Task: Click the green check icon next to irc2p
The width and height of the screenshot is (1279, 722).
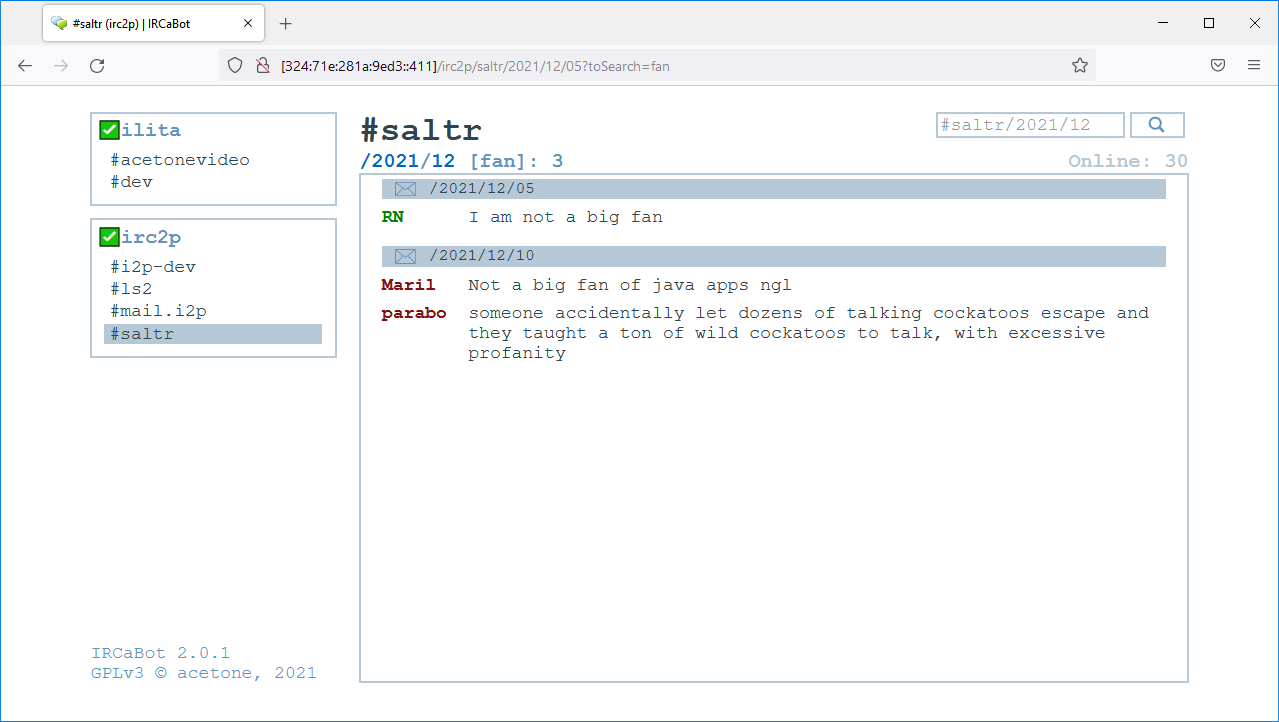Action: click(x=109, y=237)
